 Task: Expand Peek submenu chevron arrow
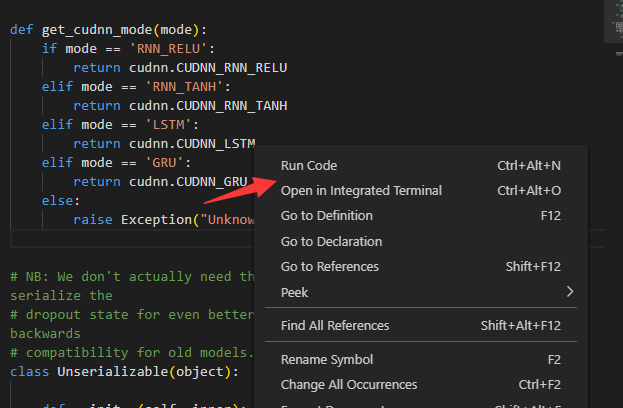[x=570, y=292]
